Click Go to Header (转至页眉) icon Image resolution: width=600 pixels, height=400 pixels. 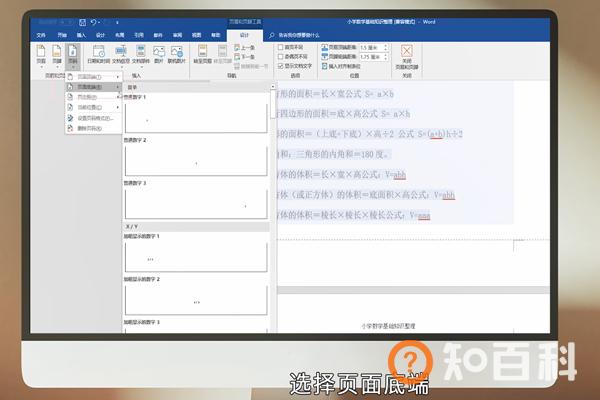point(202,54)
